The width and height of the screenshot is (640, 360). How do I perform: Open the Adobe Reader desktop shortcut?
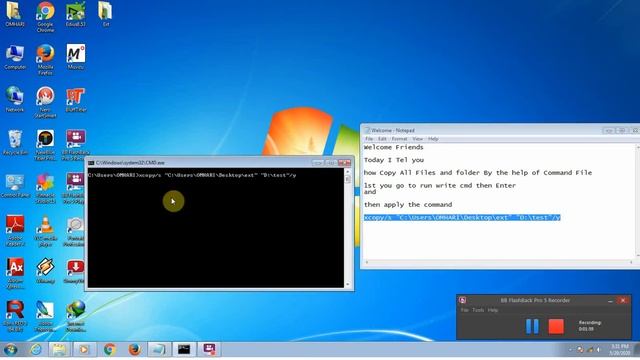pos(15,231)
